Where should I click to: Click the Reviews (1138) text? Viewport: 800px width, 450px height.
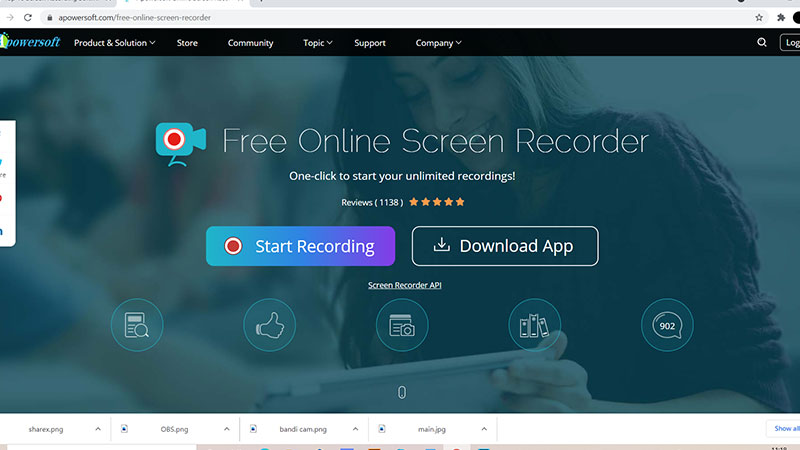[372, 203]
